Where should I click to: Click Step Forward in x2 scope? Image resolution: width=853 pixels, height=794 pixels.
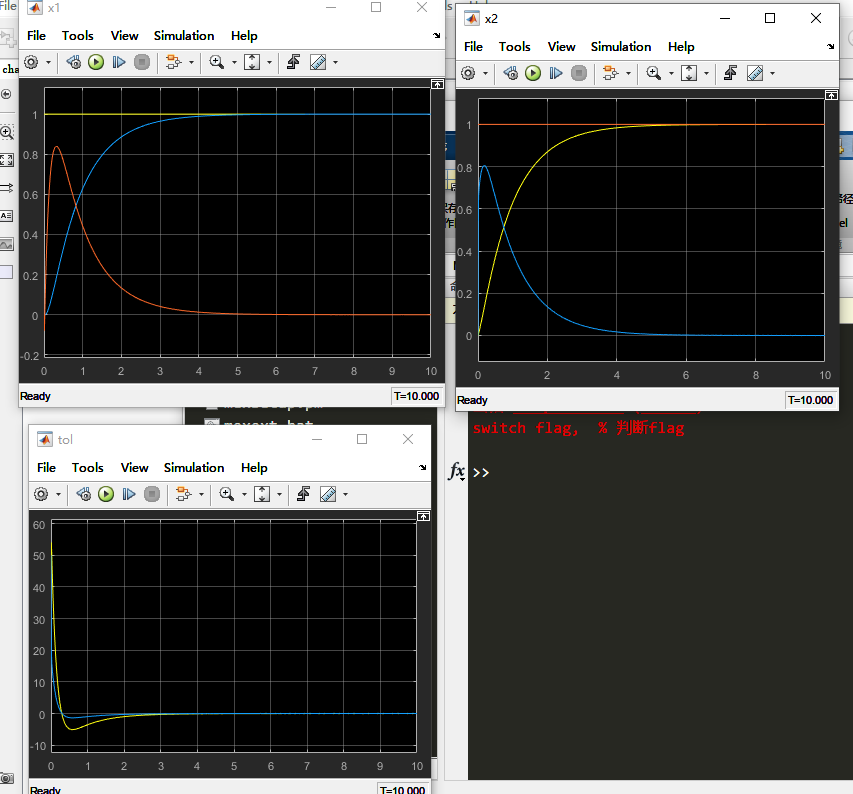pyautogui.click(x=555, y=73)
